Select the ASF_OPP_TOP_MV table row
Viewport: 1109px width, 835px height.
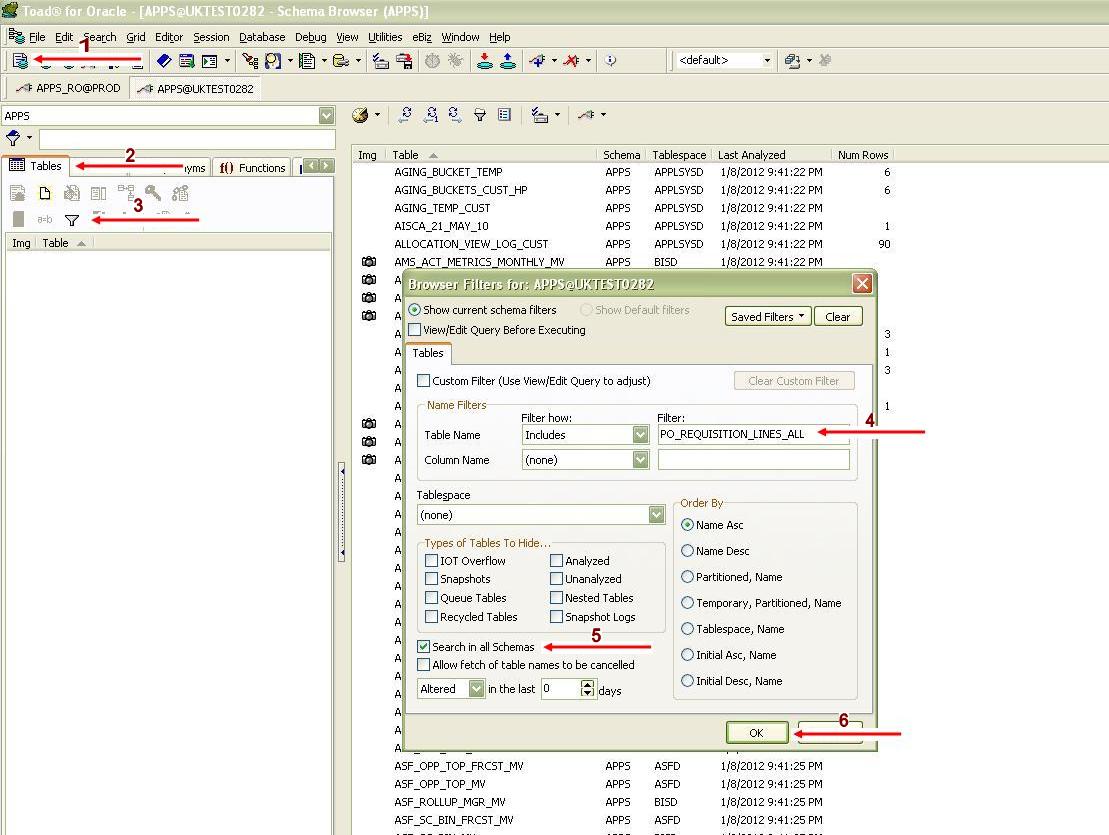(x=622, y=784)
